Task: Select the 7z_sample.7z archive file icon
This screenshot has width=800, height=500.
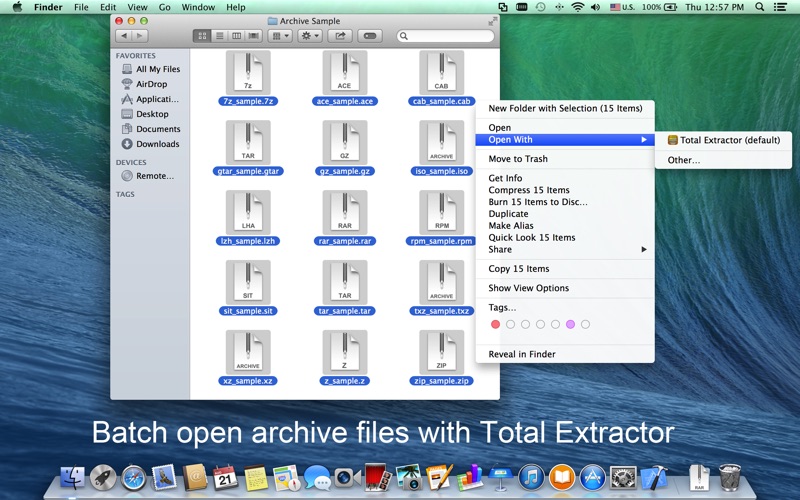Action: (248, 72)
